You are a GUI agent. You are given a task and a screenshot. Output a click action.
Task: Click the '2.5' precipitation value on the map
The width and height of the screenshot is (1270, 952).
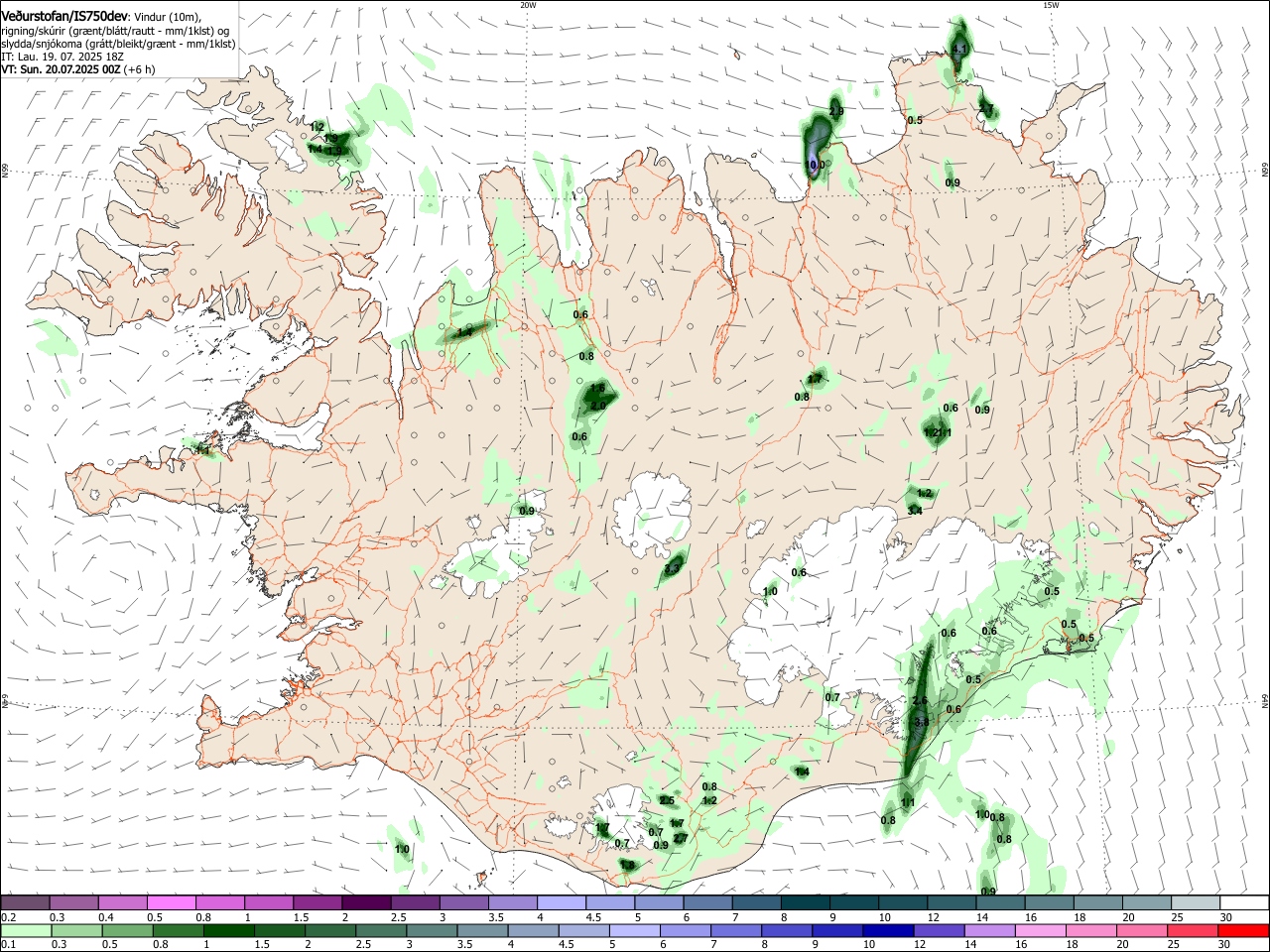click(667, 801)
